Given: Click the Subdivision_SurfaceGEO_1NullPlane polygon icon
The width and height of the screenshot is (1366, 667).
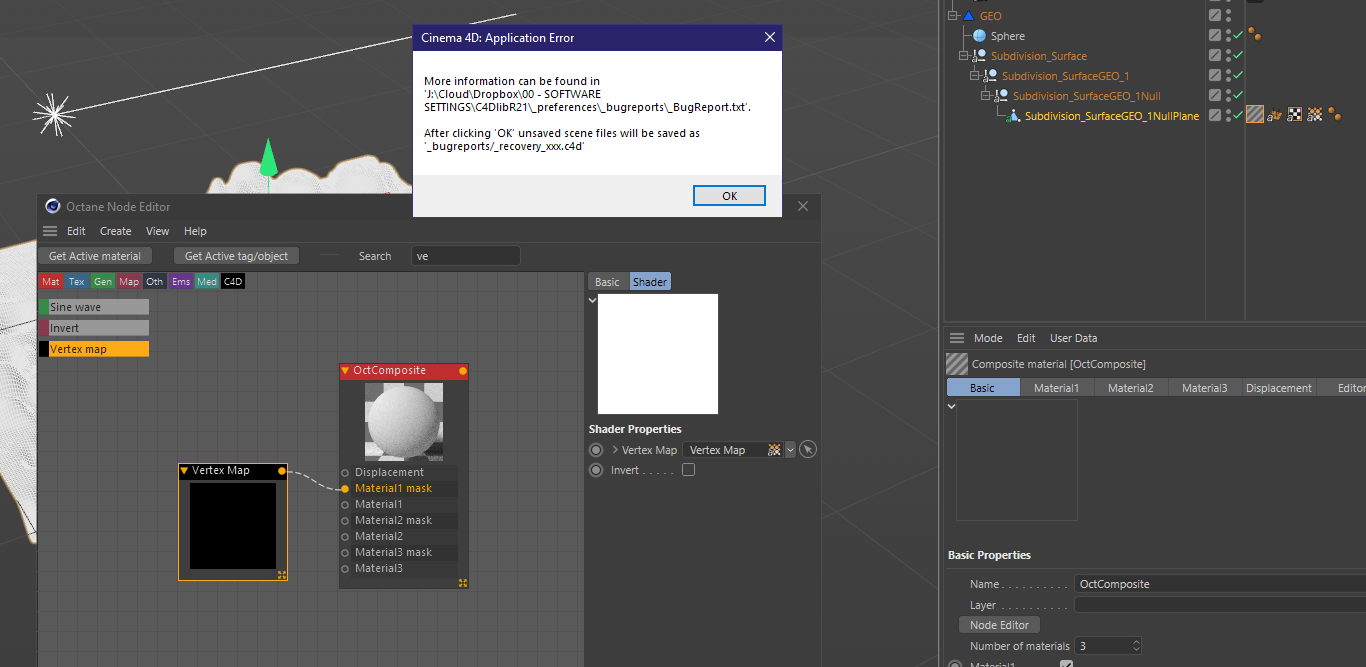Looking at the screenshot, I should (x=1014, y=116).
